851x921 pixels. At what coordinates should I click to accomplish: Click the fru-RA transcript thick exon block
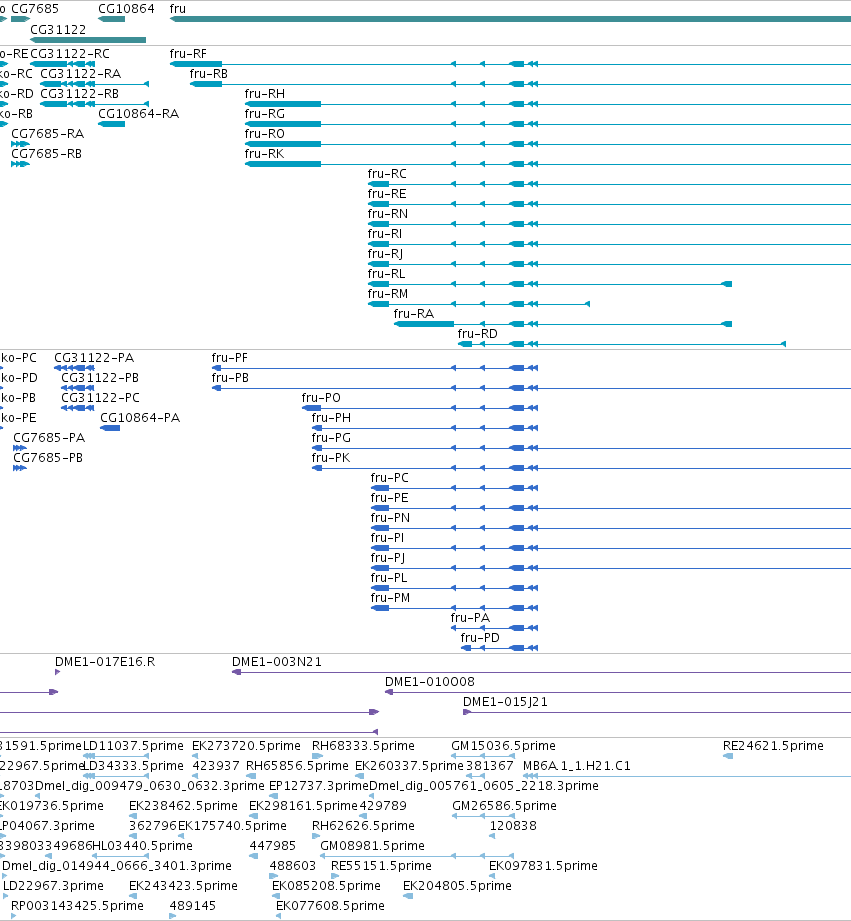424,324
